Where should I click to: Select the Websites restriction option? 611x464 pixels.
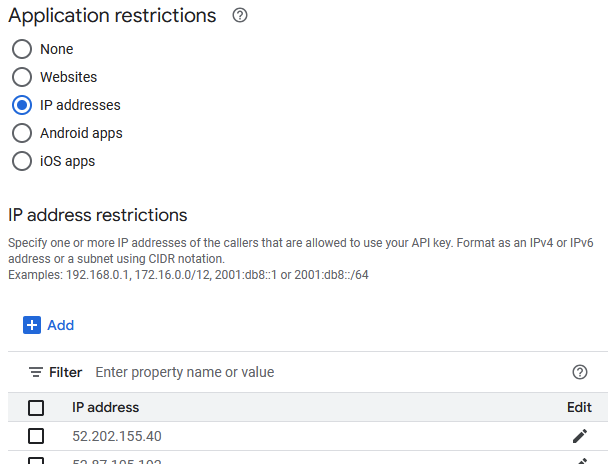[x=22, y=77]
